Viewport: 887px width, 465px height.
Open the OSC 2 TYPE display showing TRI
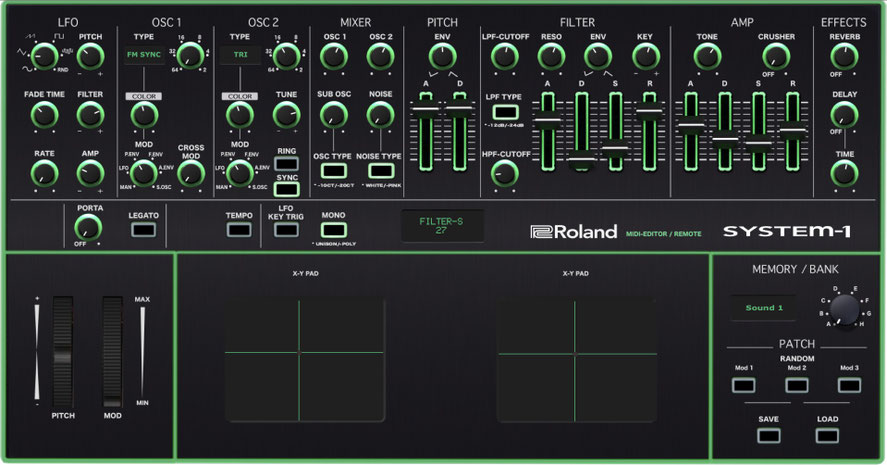point(240,55)
